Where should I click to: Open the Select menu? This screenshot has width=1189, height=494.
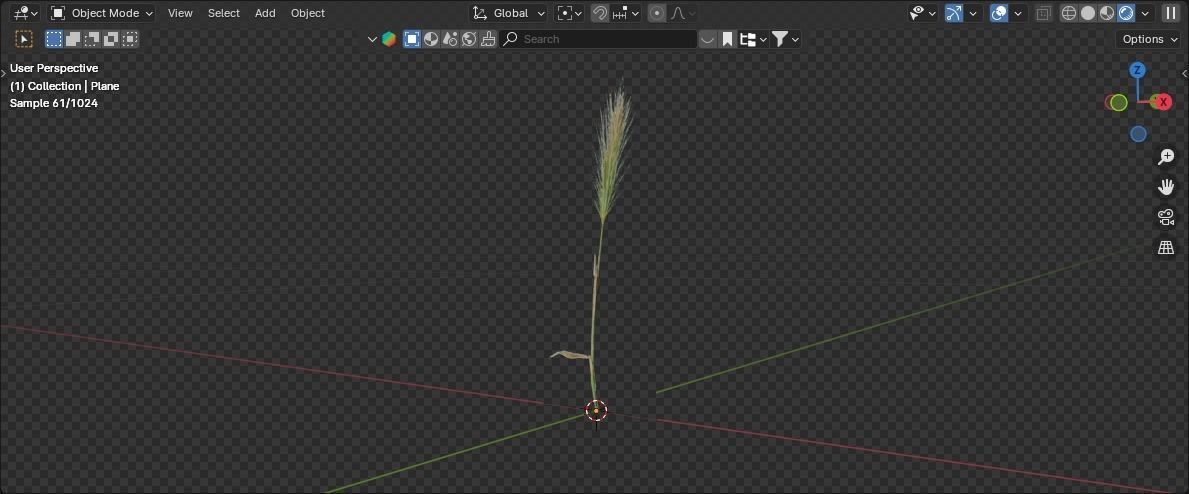tap(224, 13)
